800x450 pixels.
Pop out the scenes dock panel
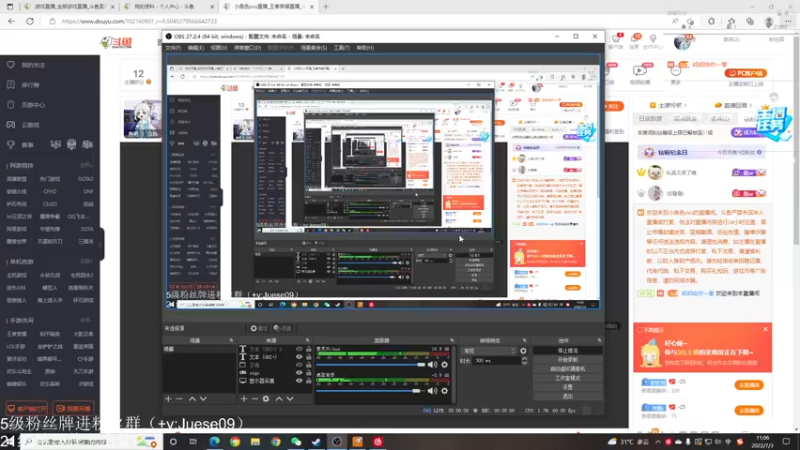pos(231,340)
